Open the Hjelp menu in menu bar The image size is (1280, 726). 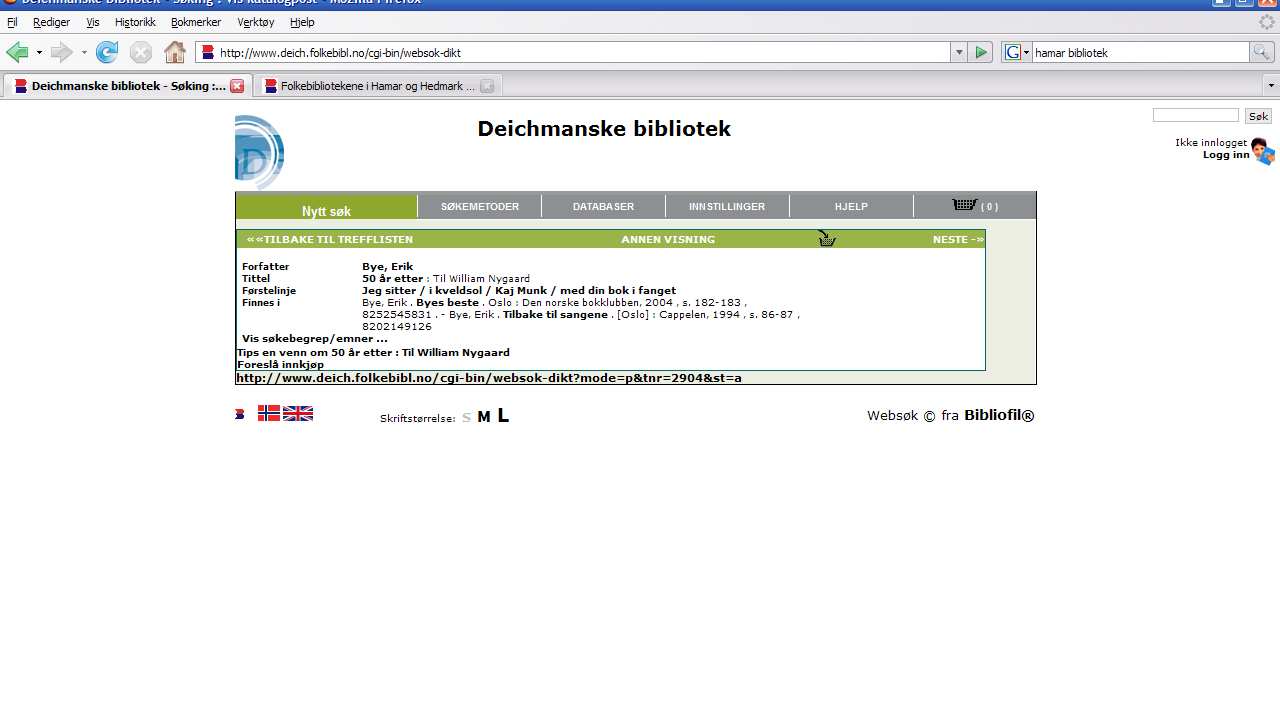[302, 22]
